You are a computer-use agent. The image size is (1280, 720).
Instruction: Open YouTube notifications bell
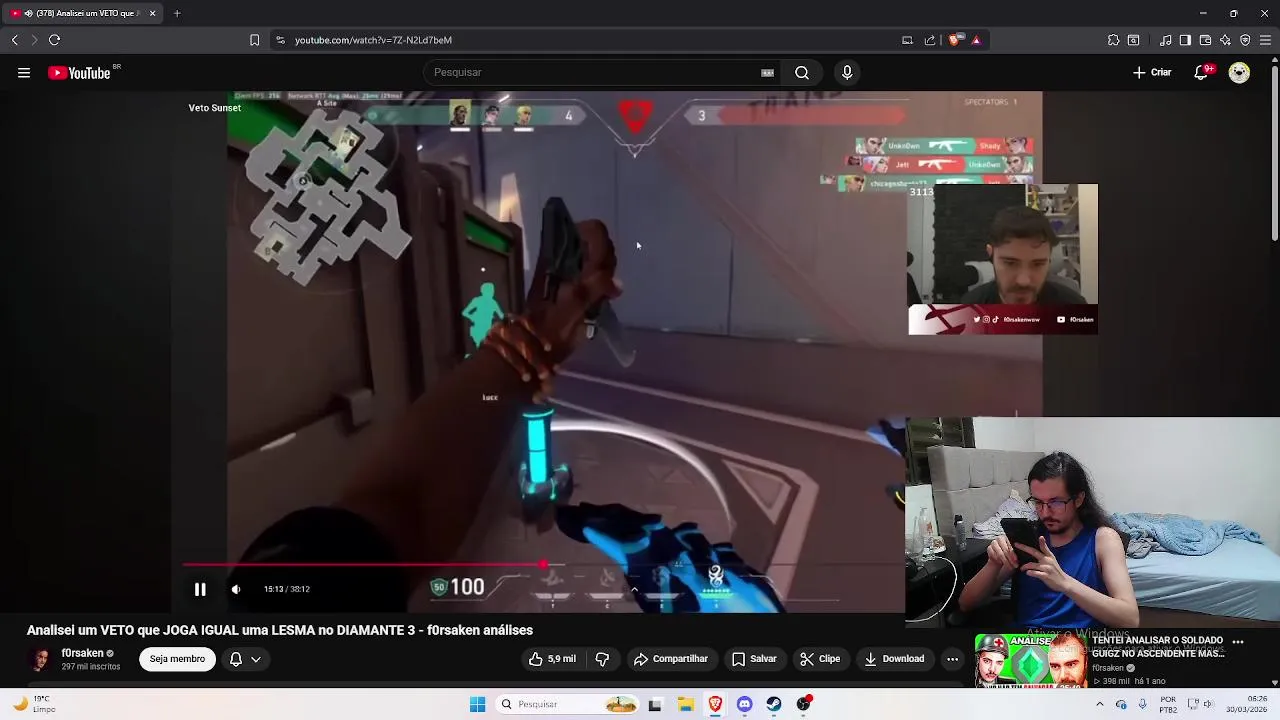tap(1202, 73)
